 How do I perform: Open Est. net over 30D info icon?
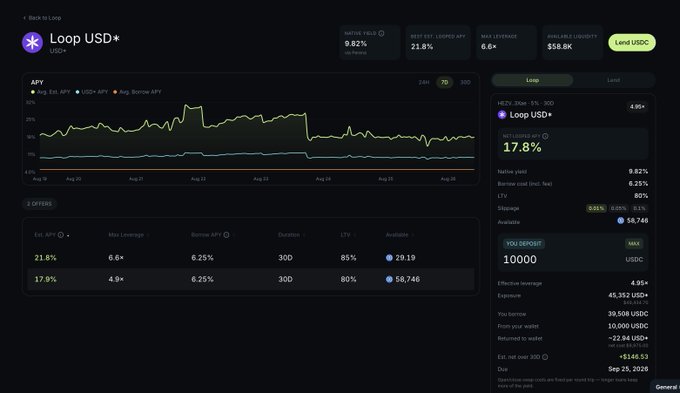[x=545, y=357]
